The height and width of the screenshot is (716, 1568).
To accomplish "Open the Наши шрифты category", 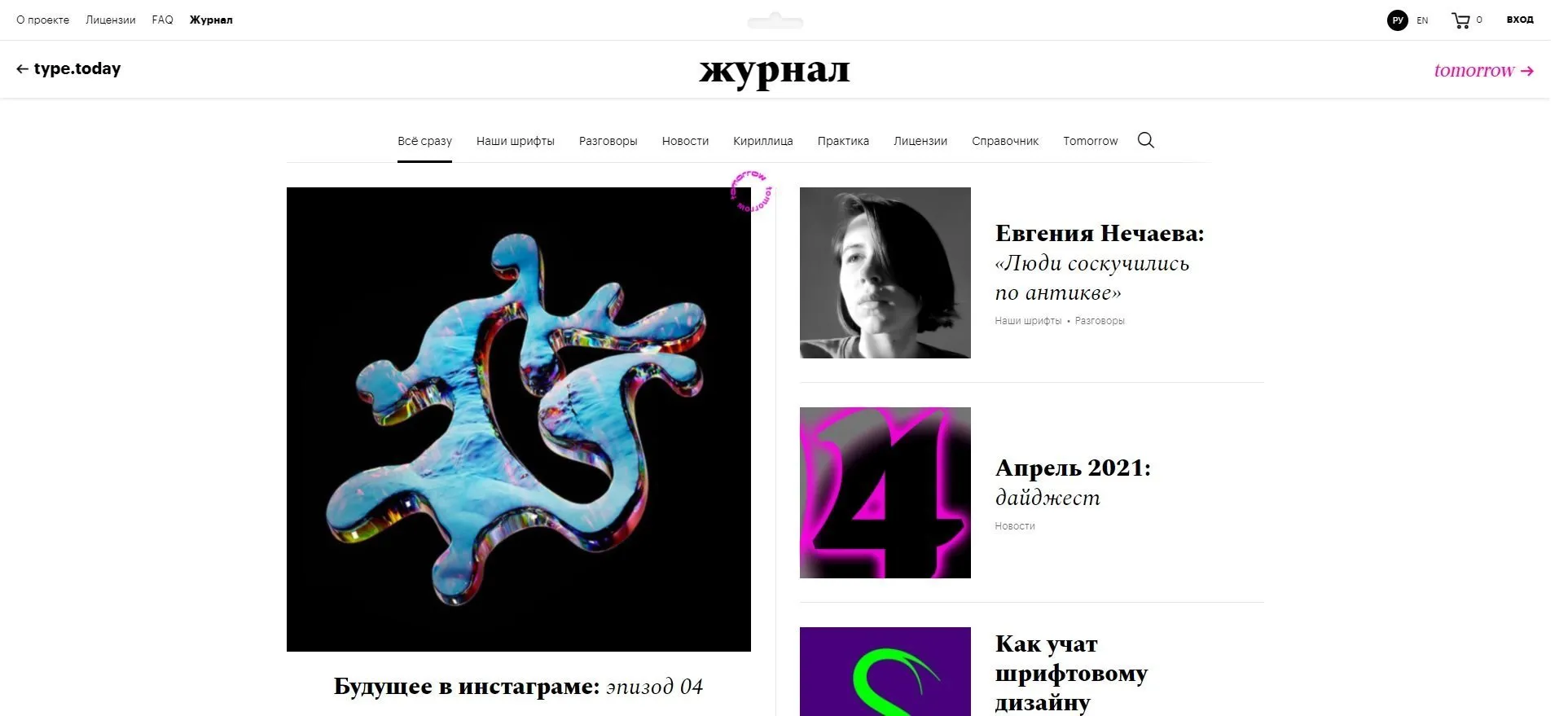I will tap(516, 141).
